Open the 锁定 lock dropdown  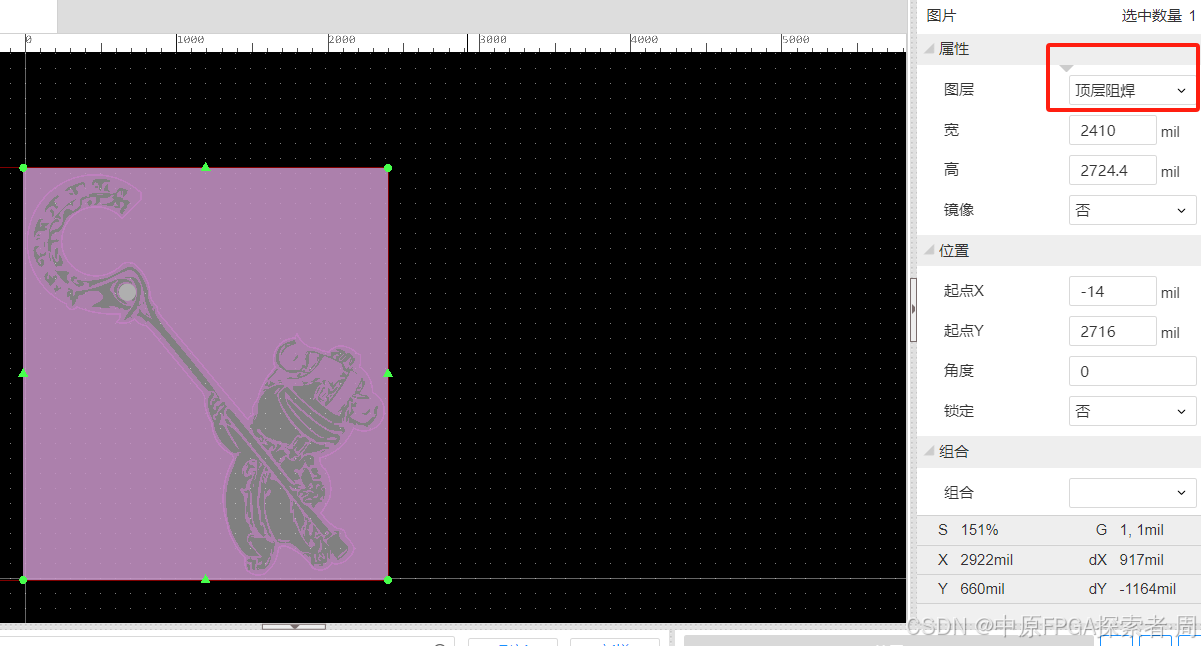pos(1132,411)
